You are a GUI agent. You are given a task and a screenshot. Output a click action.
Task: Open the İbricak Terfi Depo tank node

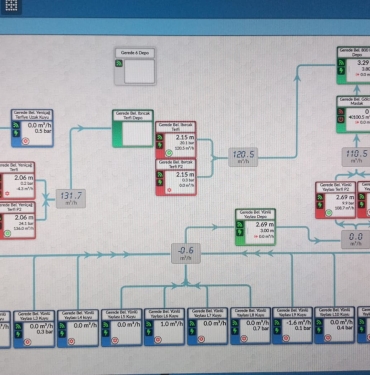click(x=133, y=128)
